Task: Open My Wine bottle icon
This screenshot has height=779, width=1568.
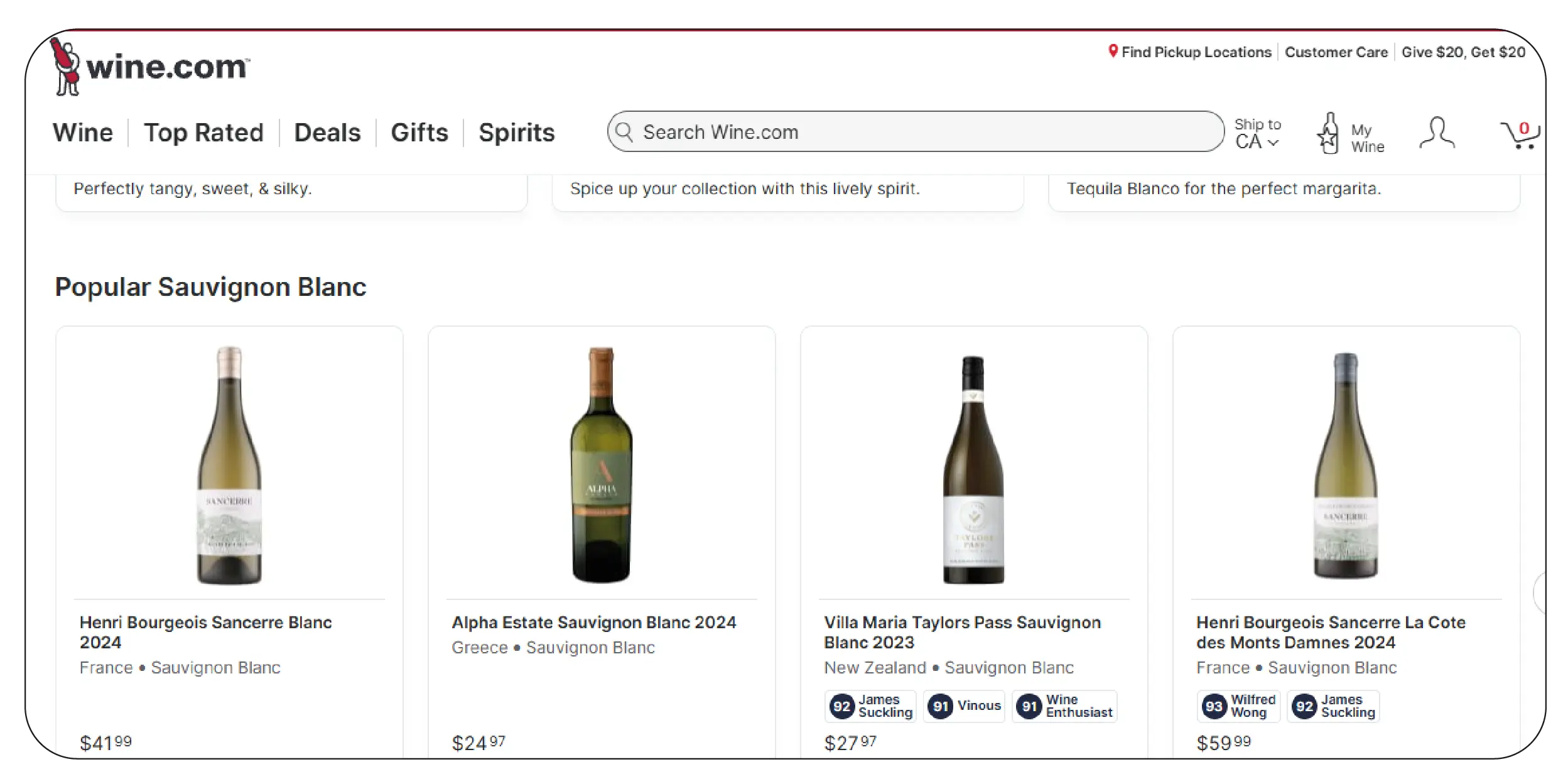Action: pyautogui.click(x=1327, y=133)
